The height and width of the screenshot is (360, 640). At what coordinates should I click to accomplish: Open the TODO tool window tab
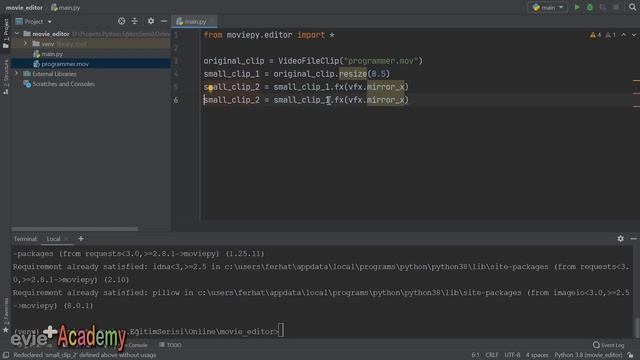pos(171,345)
